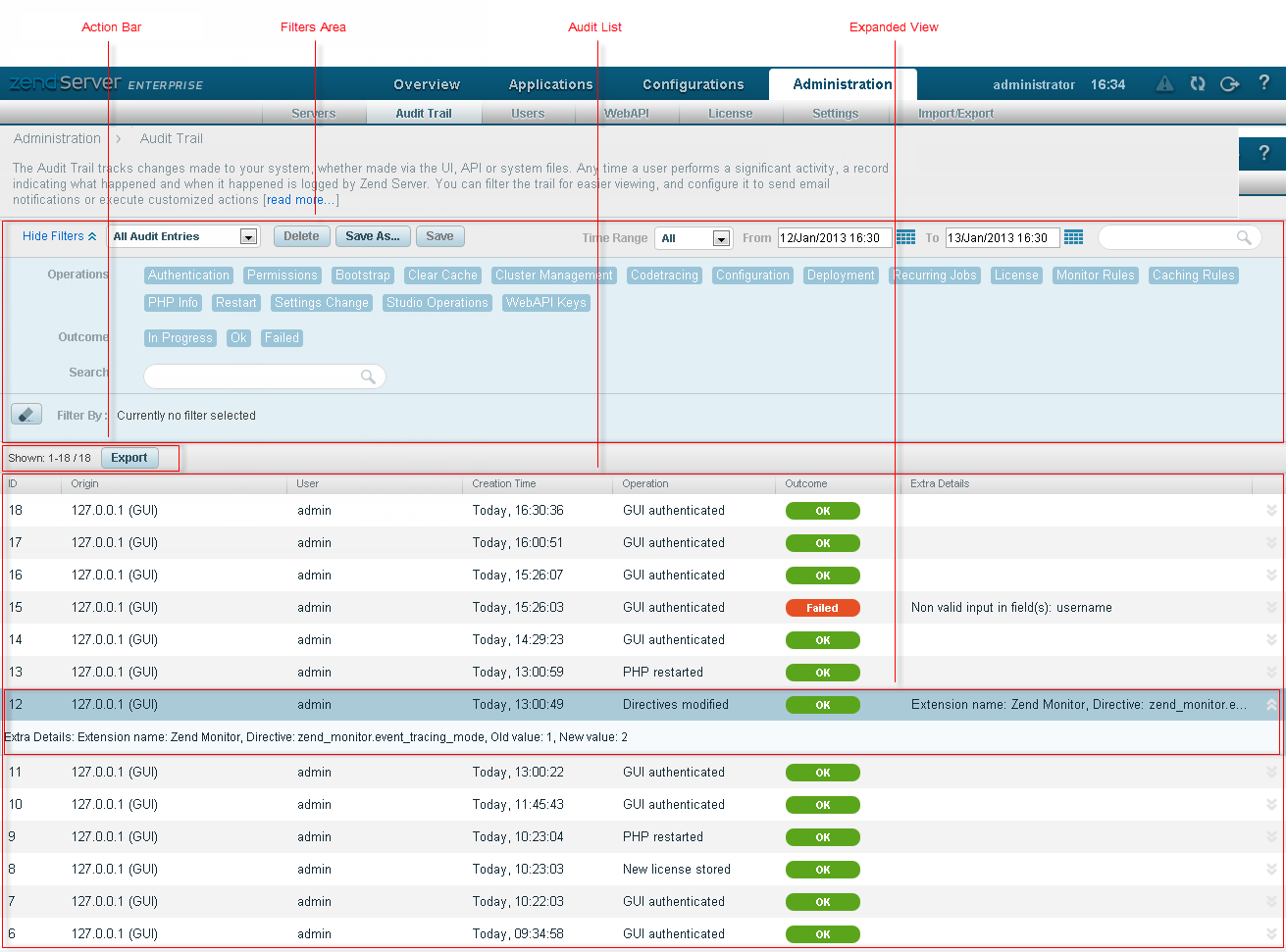Click the red Failed outcome badge
1286x952 pixels.
822,608
